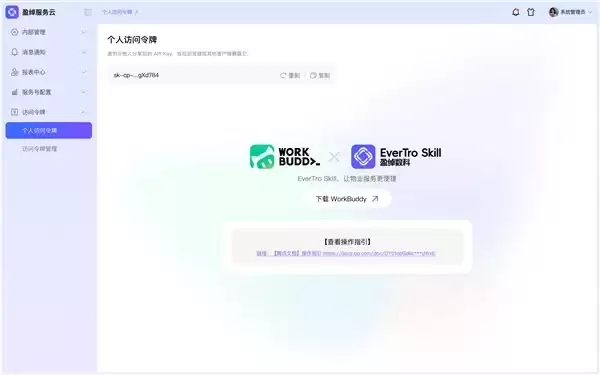Click the masked token sk-cp-...gXd784
This screenshot has width=600, height=375.
click(x=136, y=75)
